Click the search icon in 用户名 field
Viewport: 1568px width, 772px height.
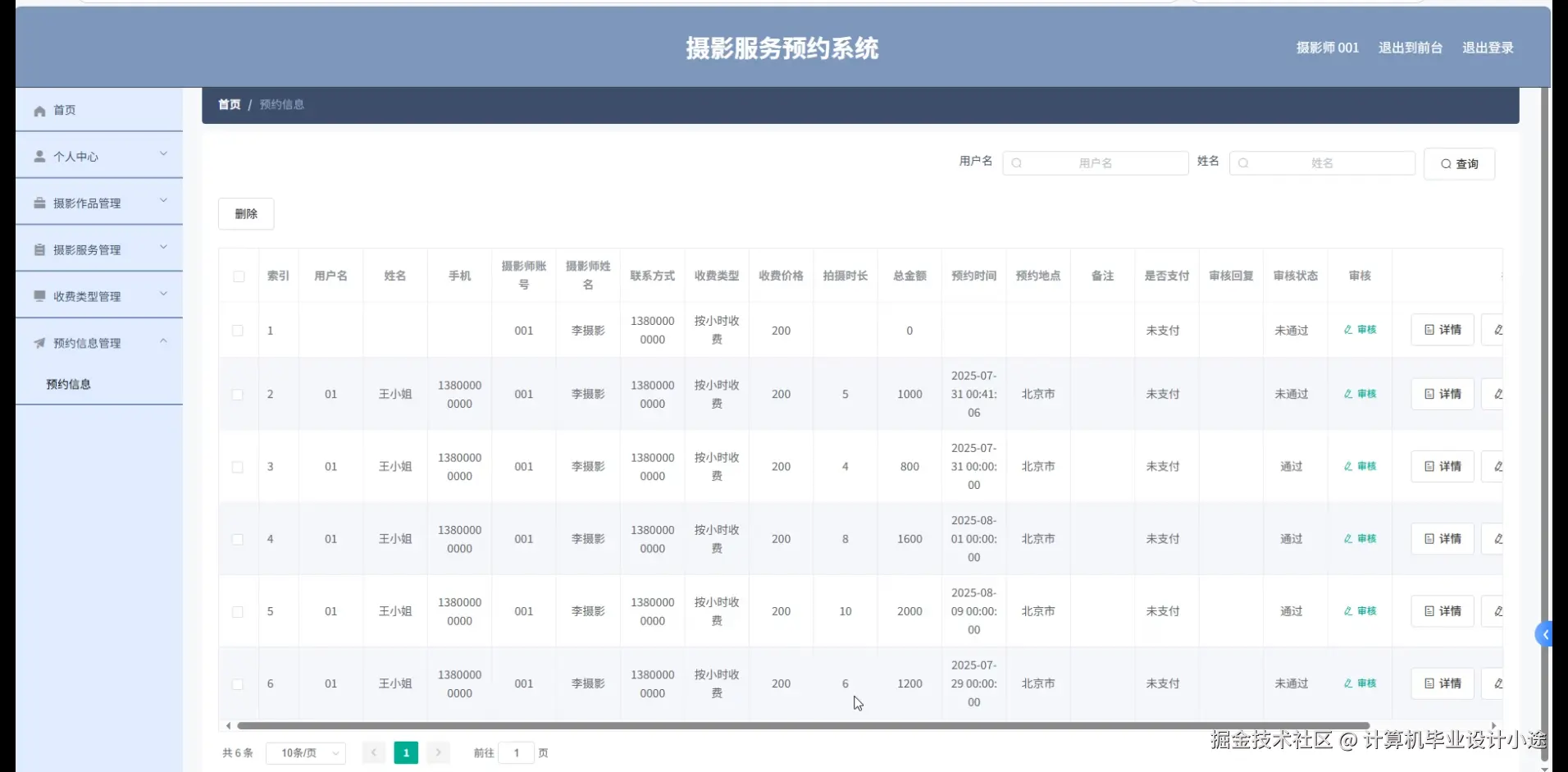point(1017,163)
